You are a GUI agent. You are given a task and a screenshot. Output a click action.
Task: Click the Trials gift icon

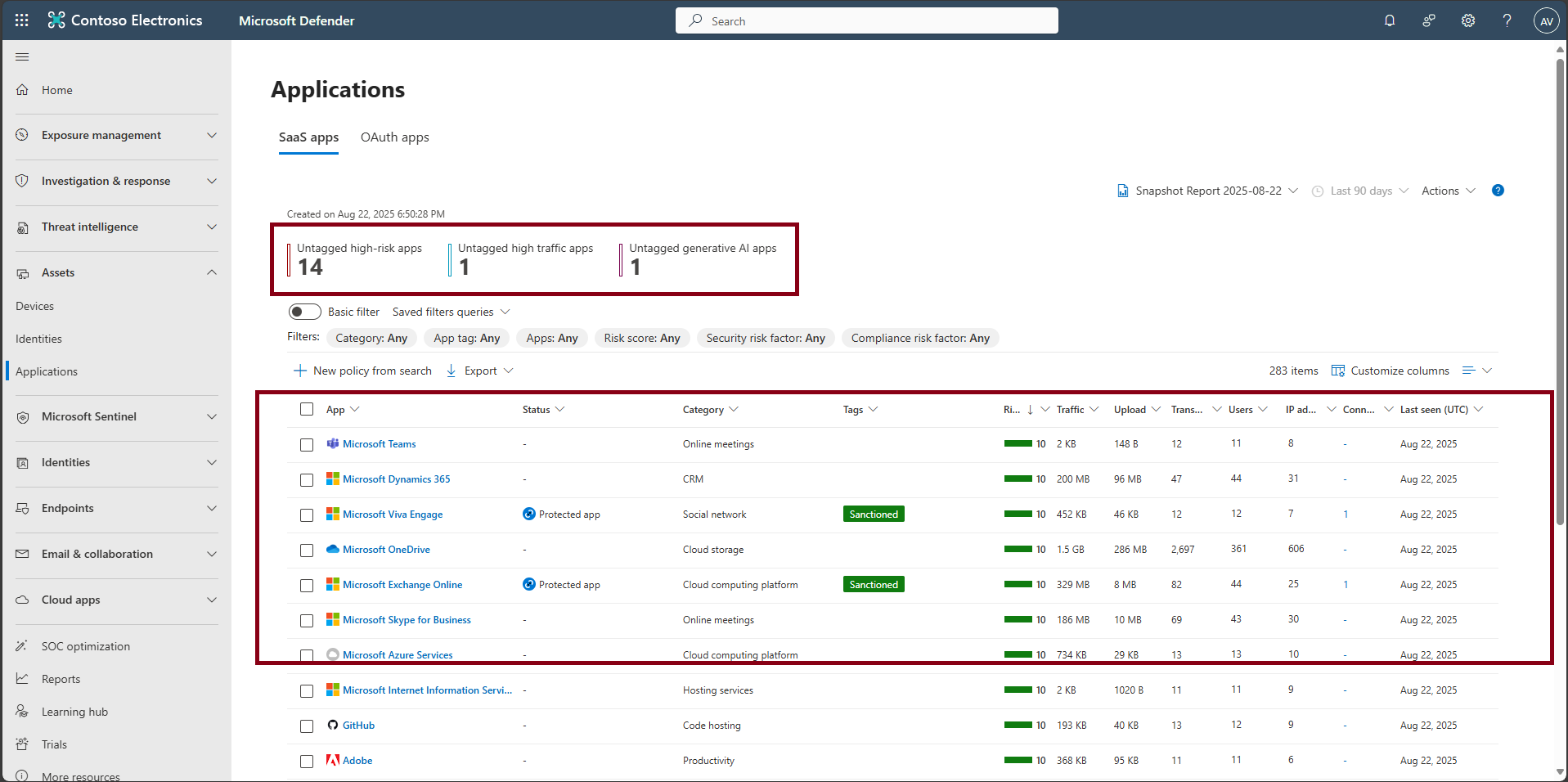pyautogui.click(x=22, y=744)
